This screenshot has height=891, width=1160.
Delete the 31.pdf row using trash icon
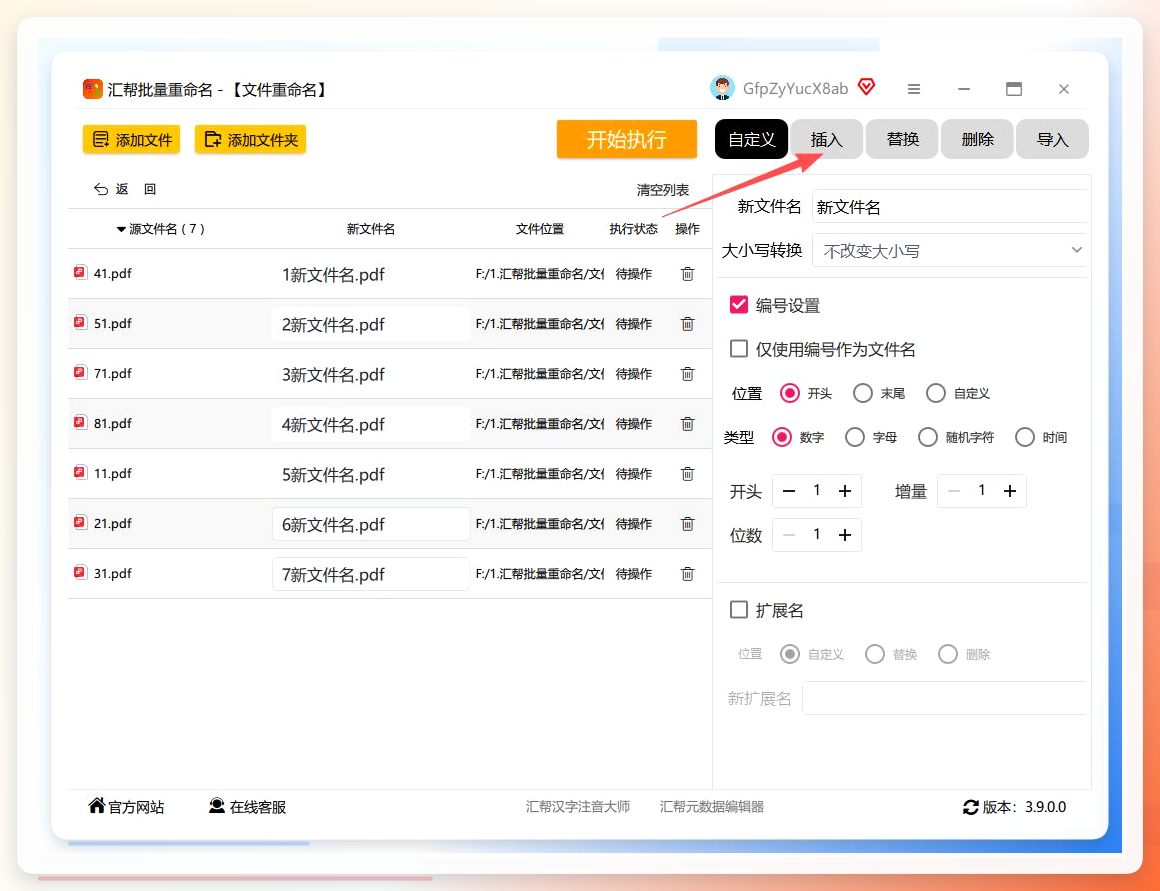[x=687, y=574]
